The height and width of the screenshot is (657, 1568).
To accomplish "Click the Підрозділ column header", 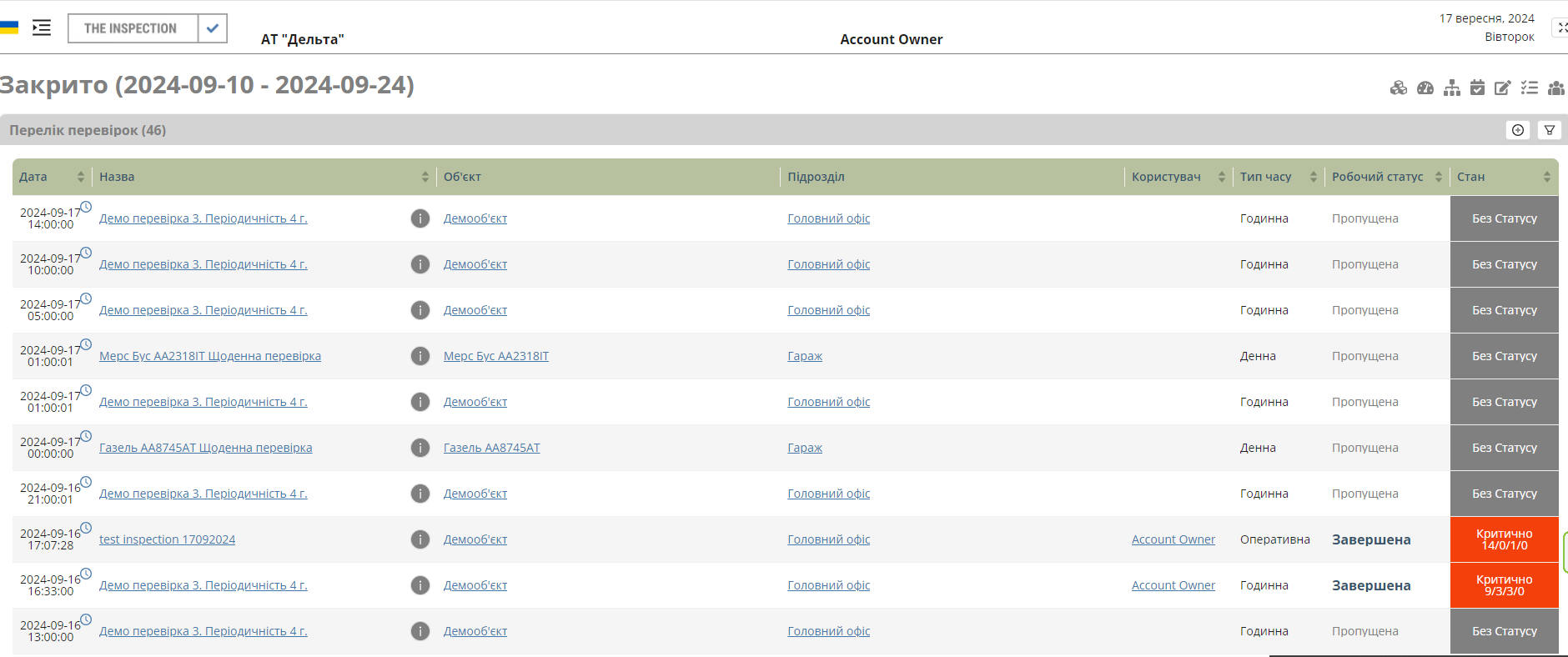I will click(816, 177).
